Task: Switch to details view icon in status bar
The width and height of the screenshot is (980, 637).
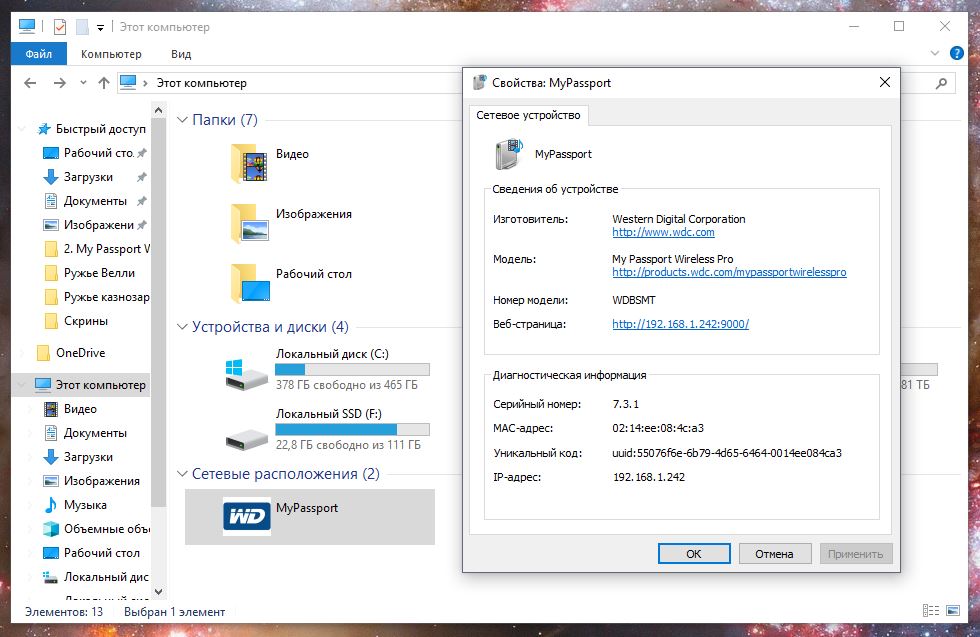Action: tap(931, 611)
